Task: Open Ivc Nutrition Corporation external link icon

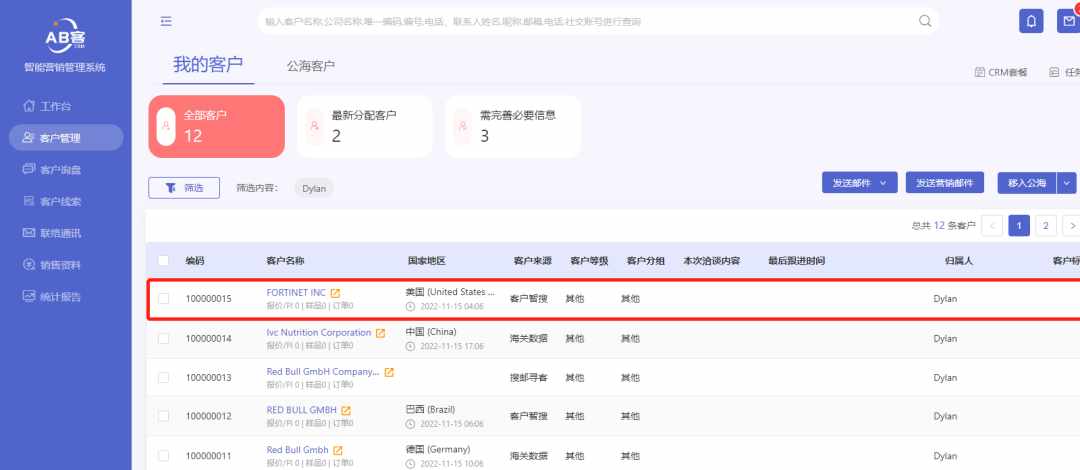Action: [380, 333]
